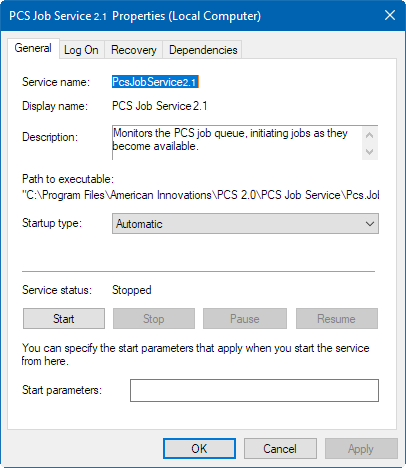406x468 pixels.
Task: Open the Log On tab
Action: point(81,50)
